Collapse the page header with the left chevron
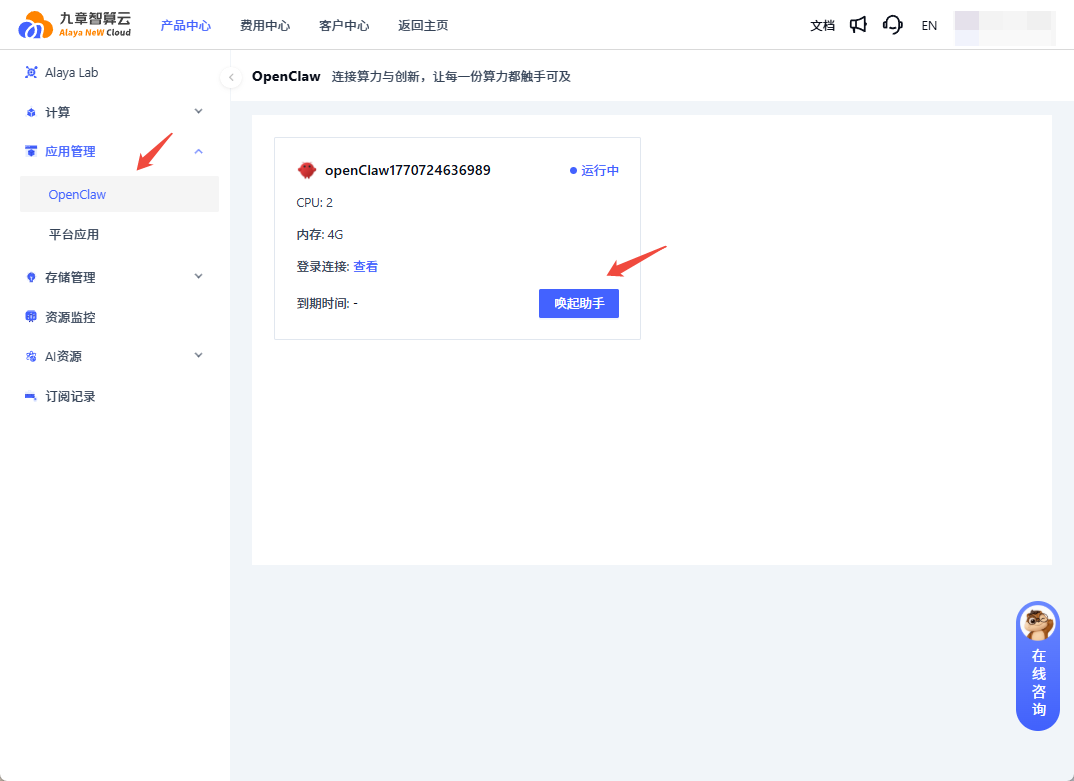The image size is (1074, 781). tap(231, 76)
